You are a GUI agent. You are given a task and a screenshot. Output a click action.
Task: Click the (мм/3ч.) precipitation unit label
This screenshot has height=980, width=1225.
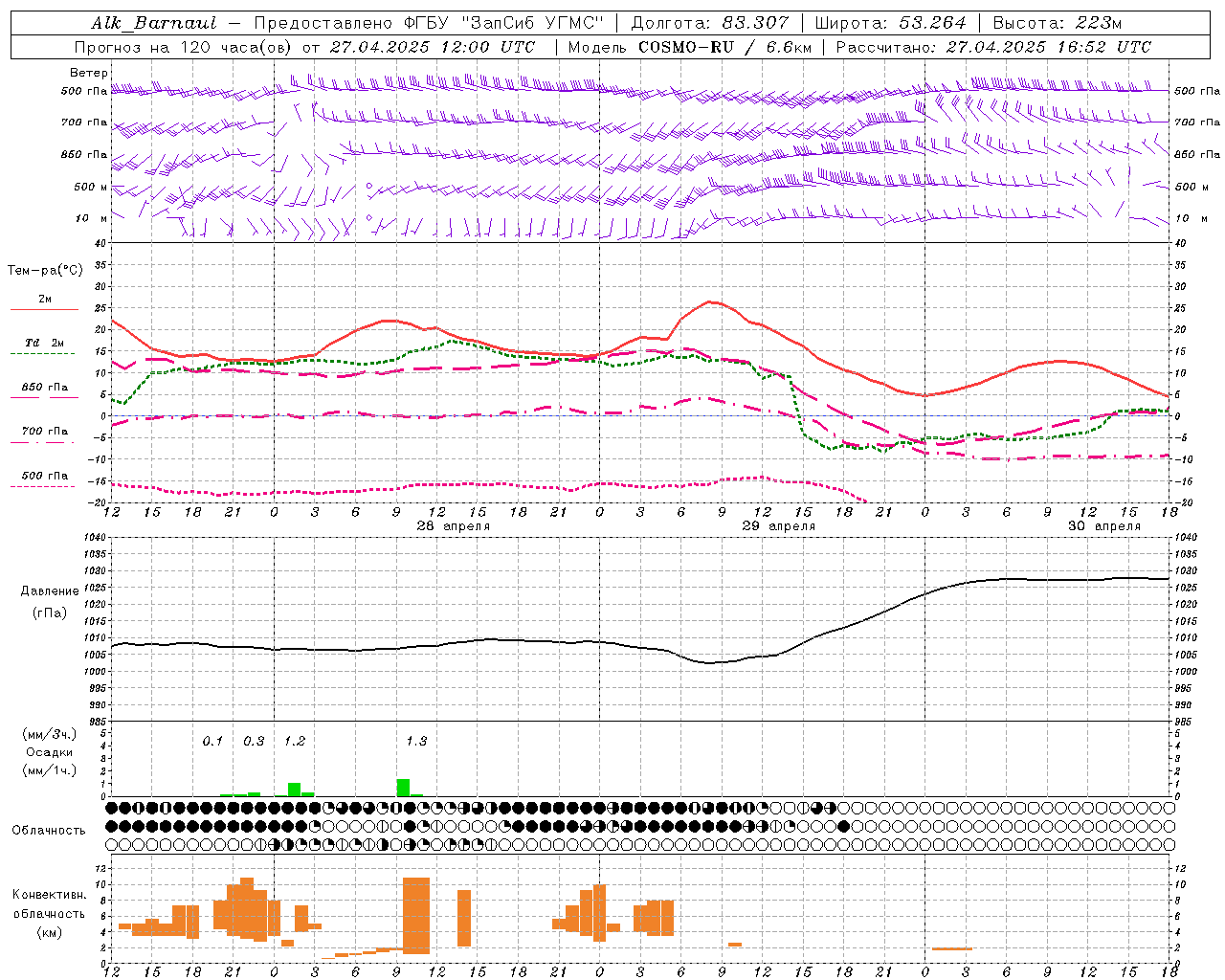point(49,734)
